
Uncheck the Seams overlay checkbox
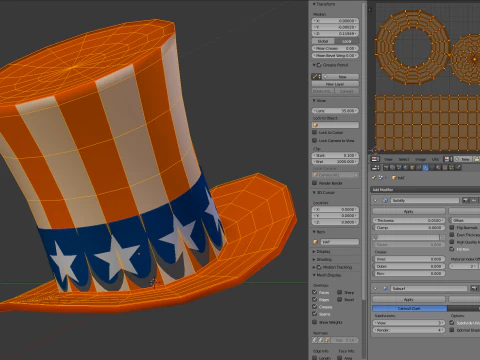click(314, 314)
